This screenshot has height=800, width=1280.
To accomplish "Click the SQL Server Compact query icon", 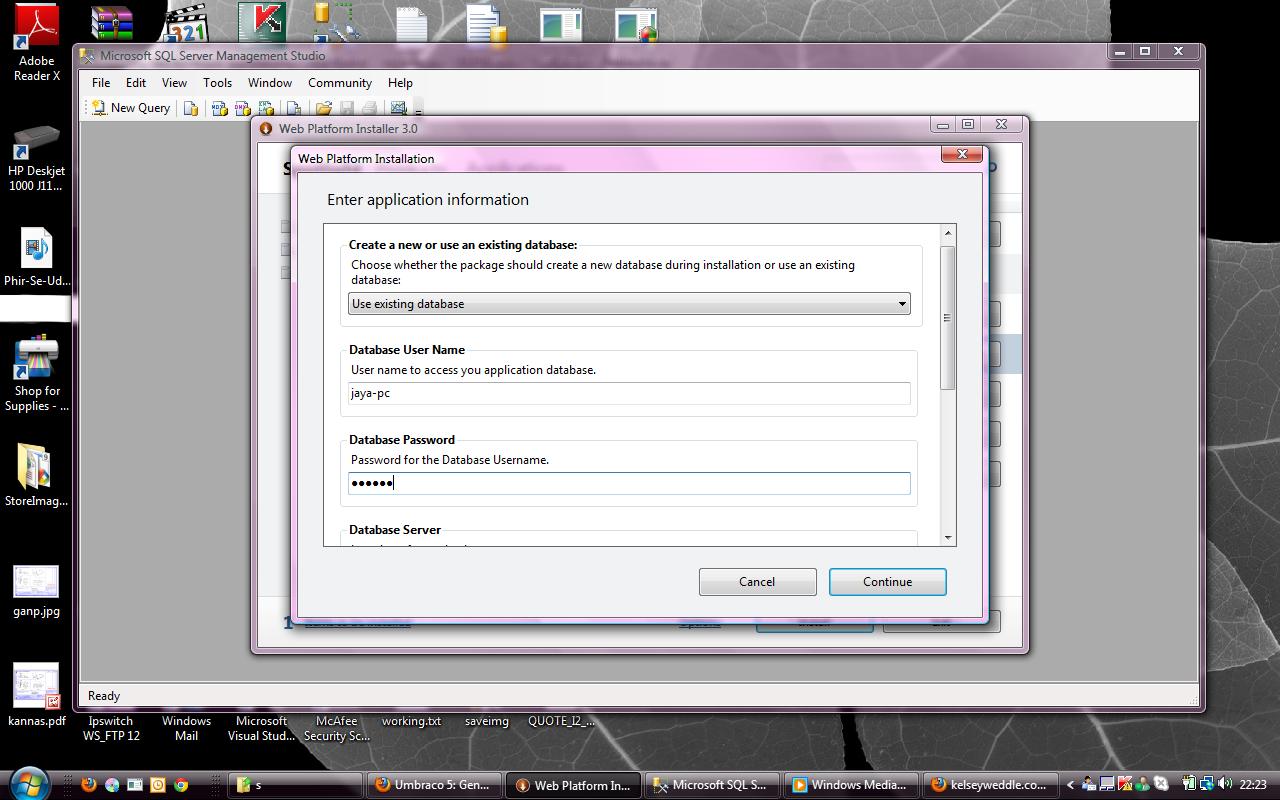I will (293, 108).
